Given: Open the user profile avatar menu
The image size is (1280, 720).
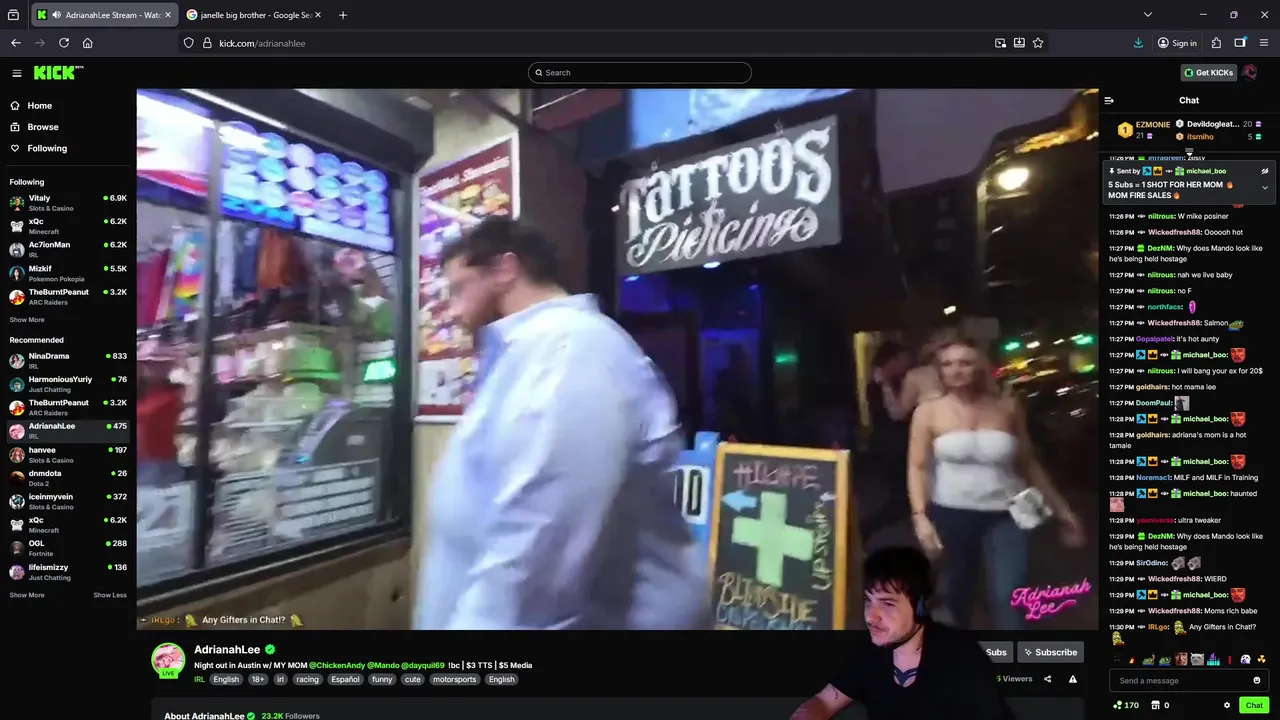Looking at the screenshot, I should pos(1250,73).
